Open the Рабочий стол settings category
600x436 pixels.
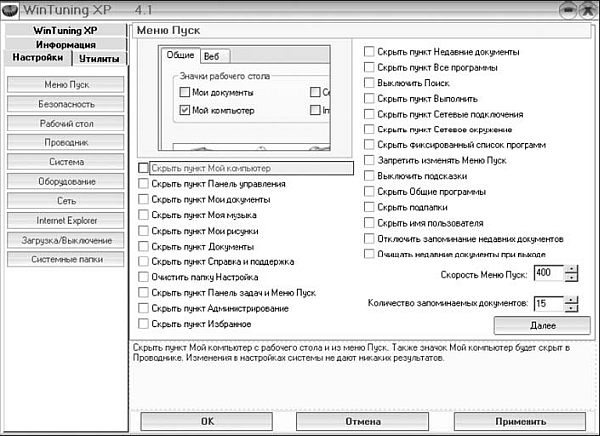(65, 123)
